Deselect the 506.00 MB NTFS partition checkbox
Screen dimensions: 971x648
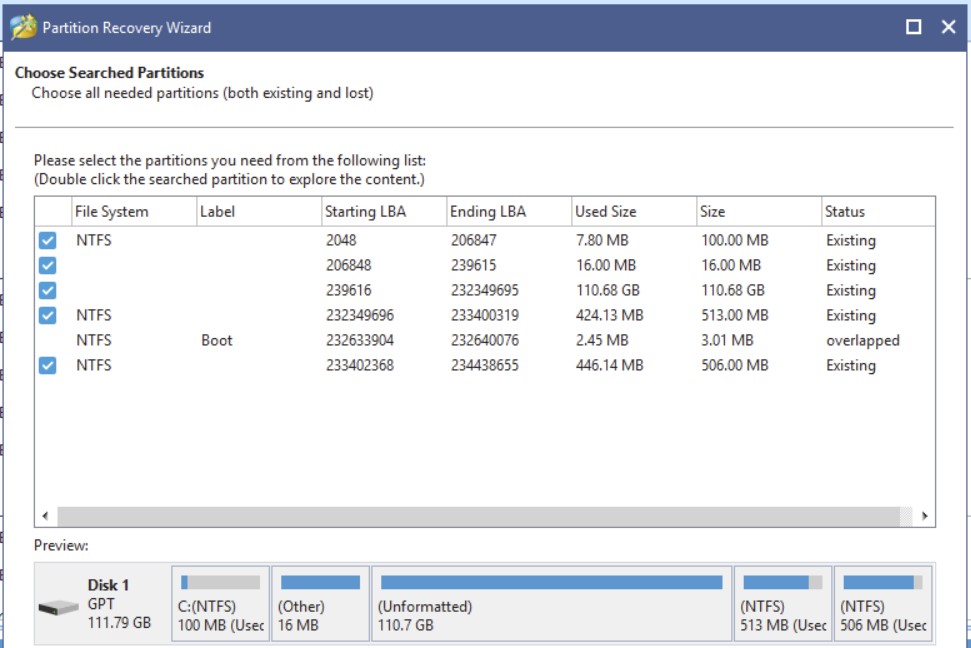[x=47, y=366]
